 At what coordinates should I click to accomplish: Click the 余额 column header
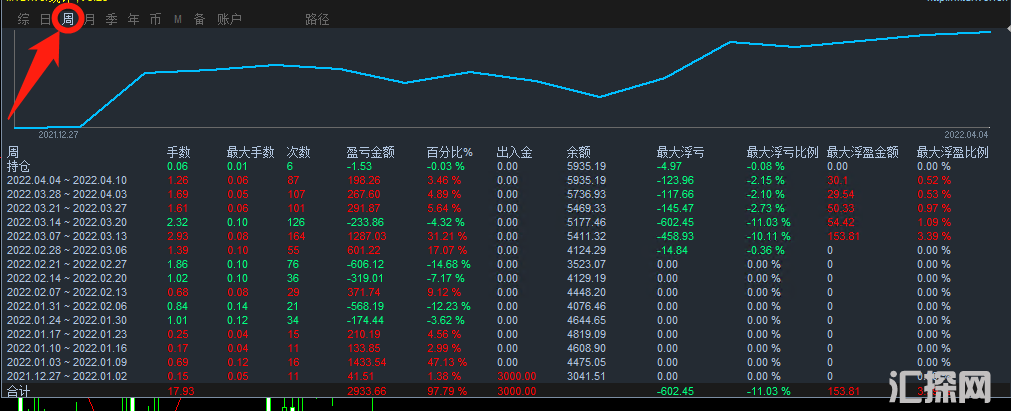click(x=579, y=153)
